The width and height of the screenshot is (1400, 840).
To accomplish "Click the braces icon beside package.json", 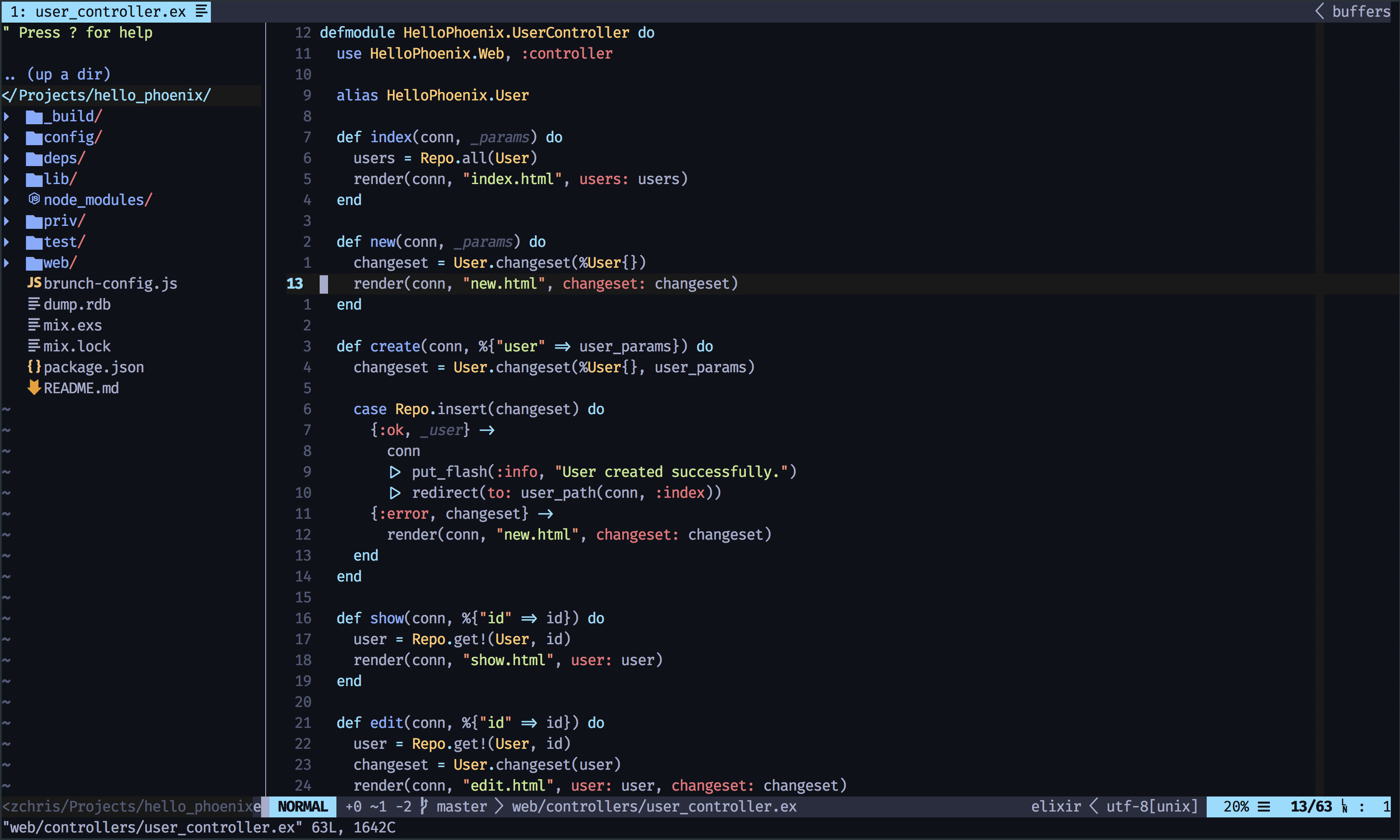I will point(35,367).
